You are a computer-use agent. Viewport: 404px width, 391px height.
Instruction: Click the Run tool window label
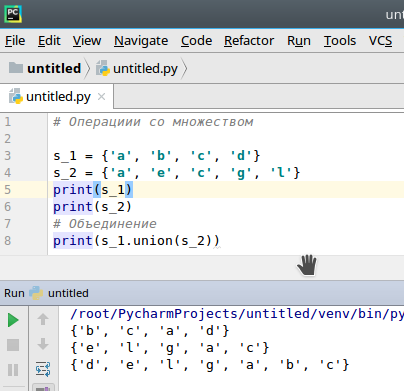coord(14,293)
